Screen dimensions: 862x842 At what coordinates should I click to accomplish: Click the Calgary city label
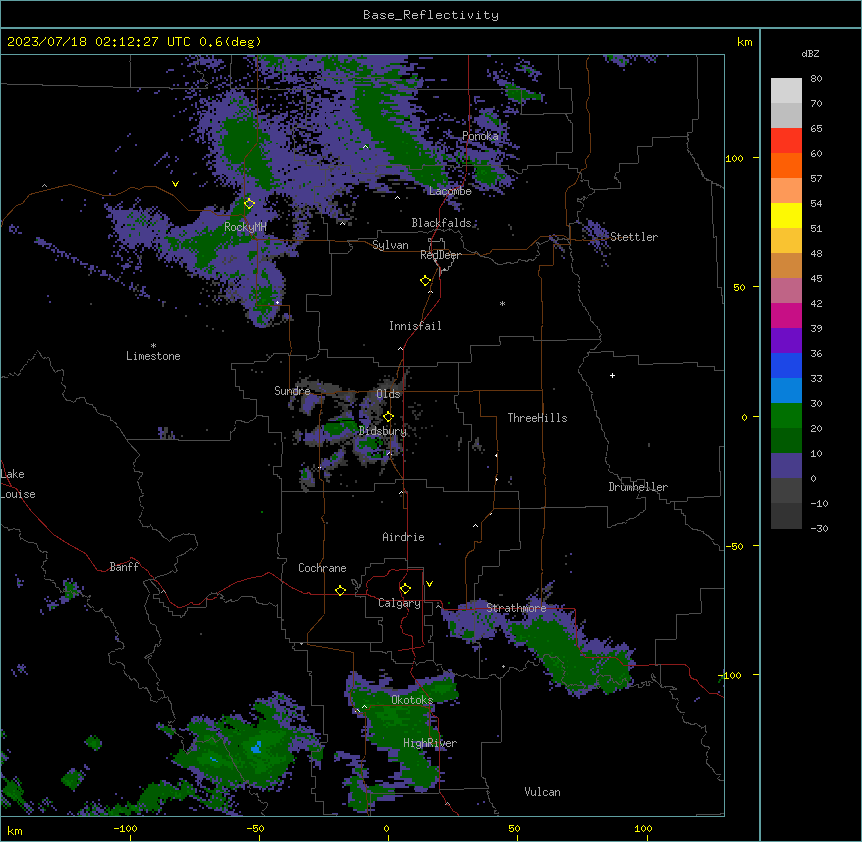[399, 603]
